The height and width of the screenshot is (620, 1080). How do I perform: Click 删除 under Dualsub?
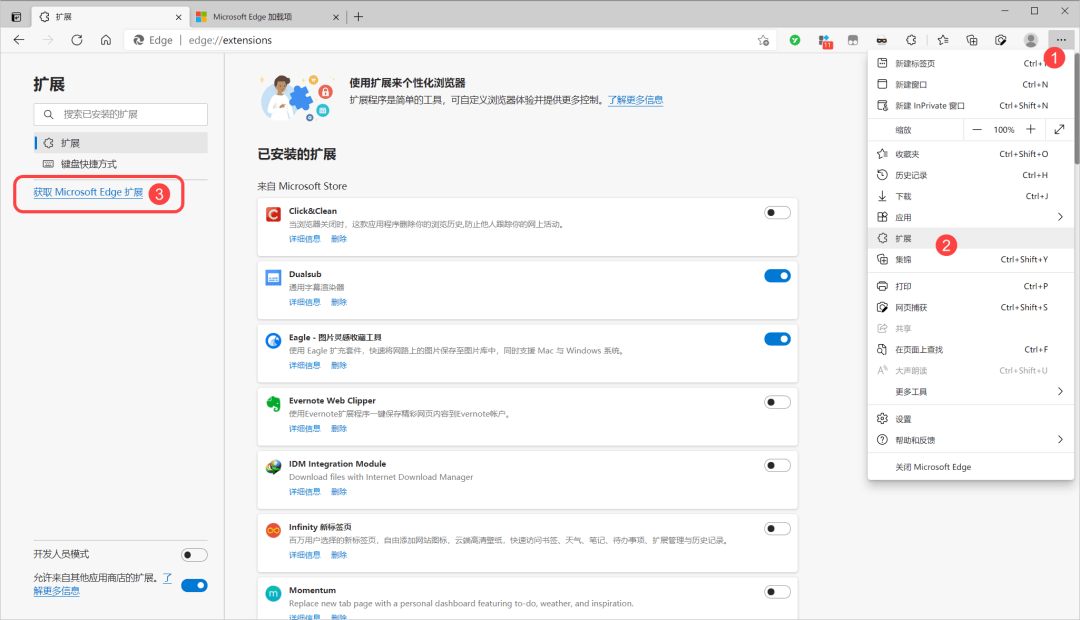pos(339,302)
